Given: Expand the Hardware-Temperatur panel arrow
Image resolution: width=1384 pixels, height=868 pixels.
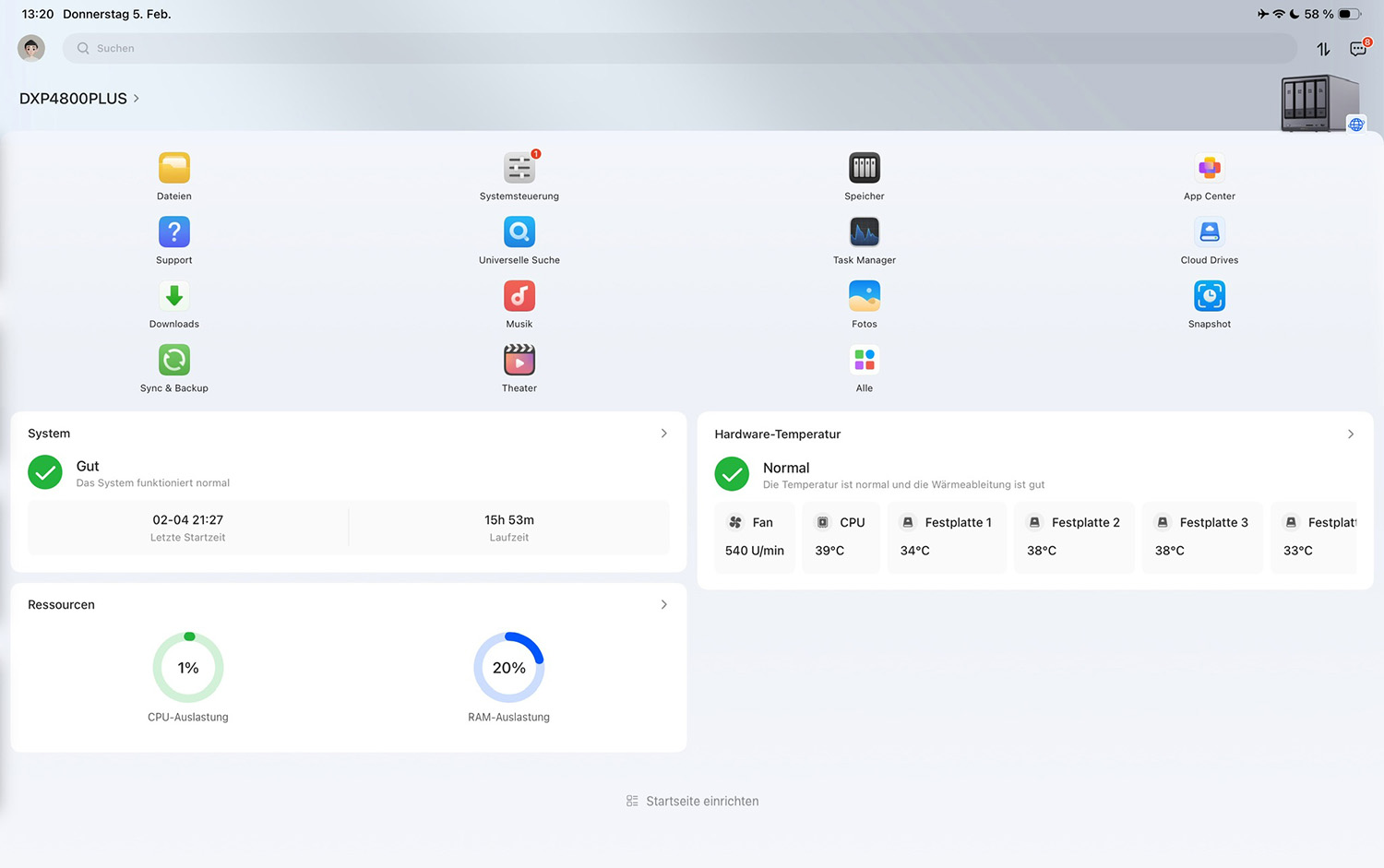Looking at the screenshot, I should click(x=1350, y=434).
